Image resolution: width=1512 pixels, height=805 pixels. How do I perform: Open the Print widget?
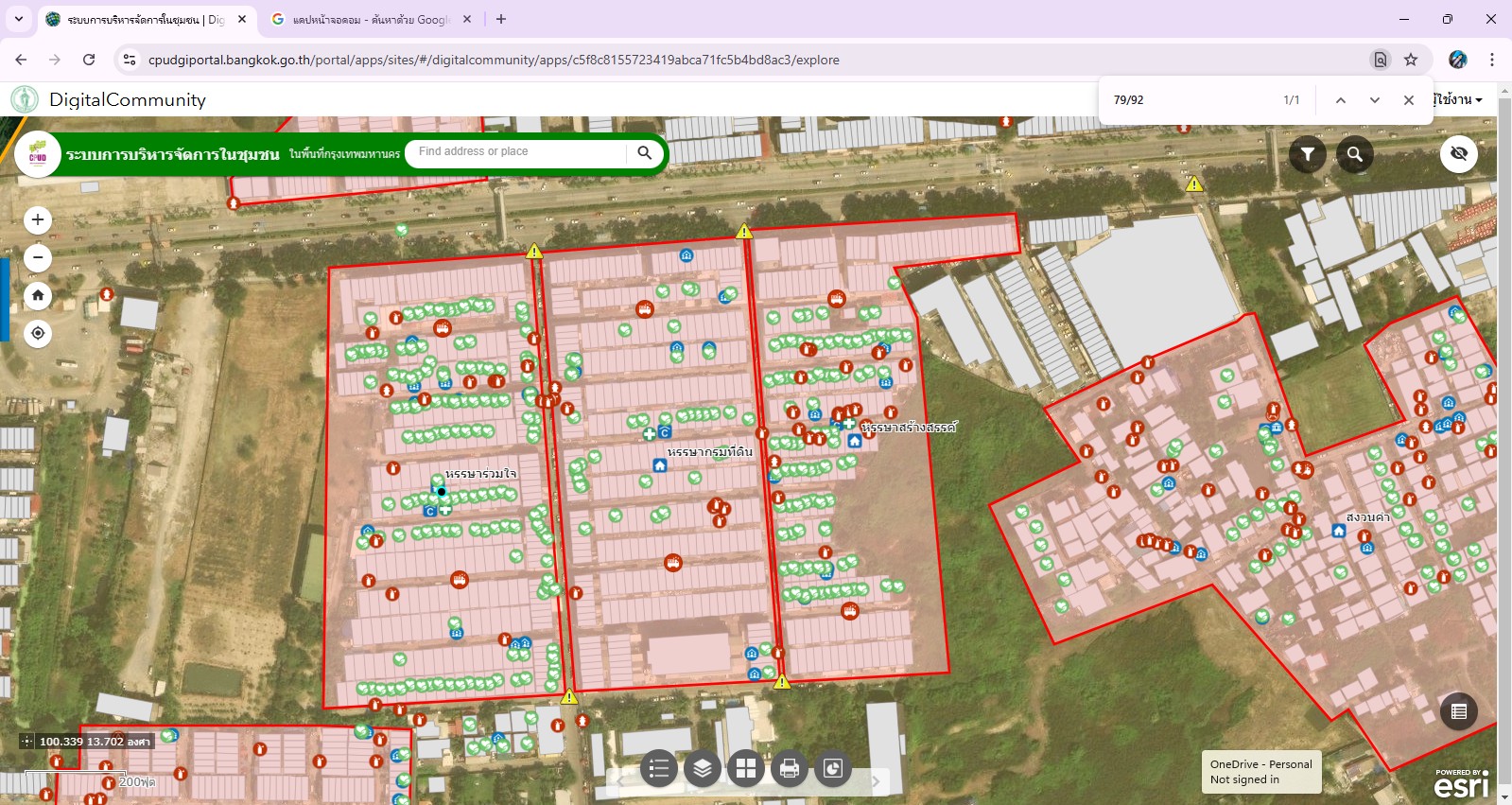[790, 768]
